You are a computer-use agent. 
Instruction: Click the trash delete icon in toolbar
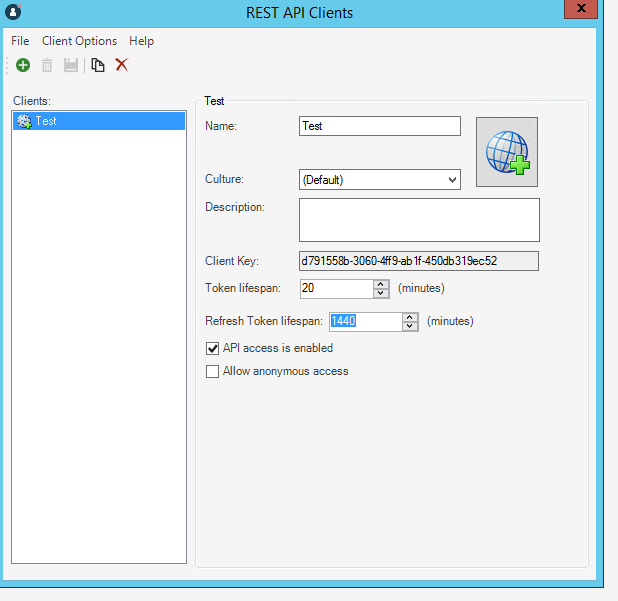tap(47, 65)
